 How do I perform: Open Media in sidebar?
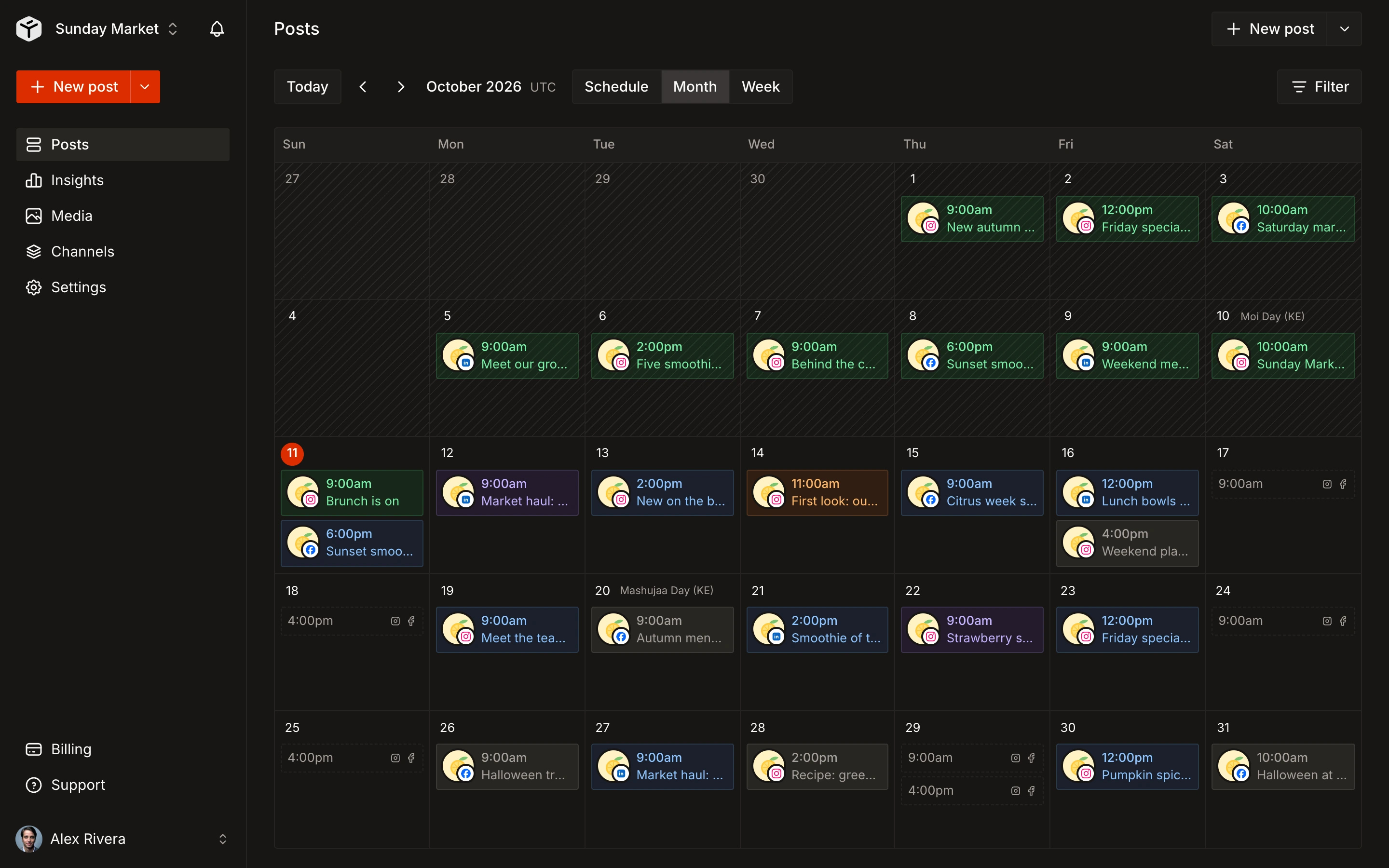[x=123, y=216]
